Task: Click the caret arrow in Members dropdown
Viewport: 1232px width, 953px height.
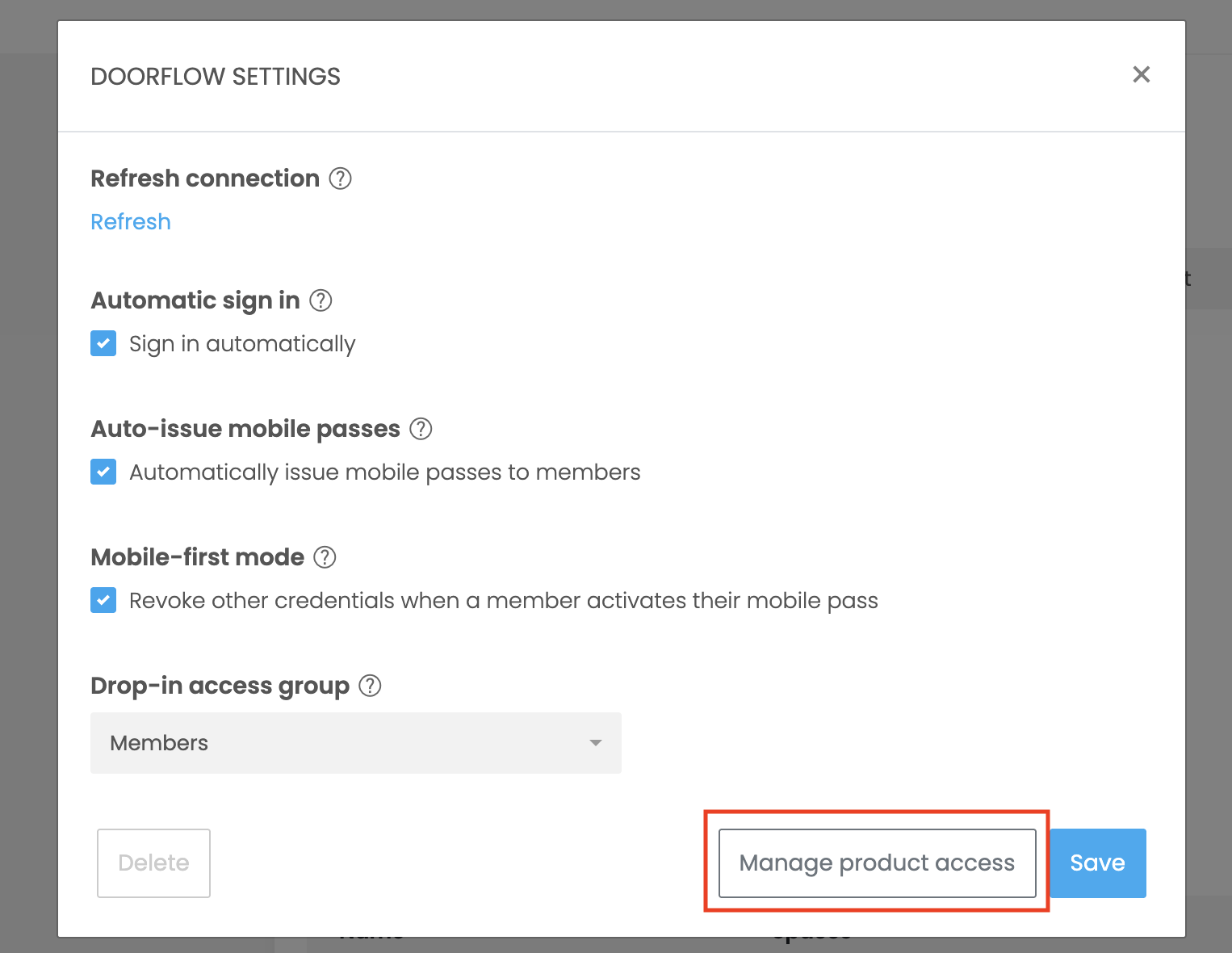Action: [596, 743]
